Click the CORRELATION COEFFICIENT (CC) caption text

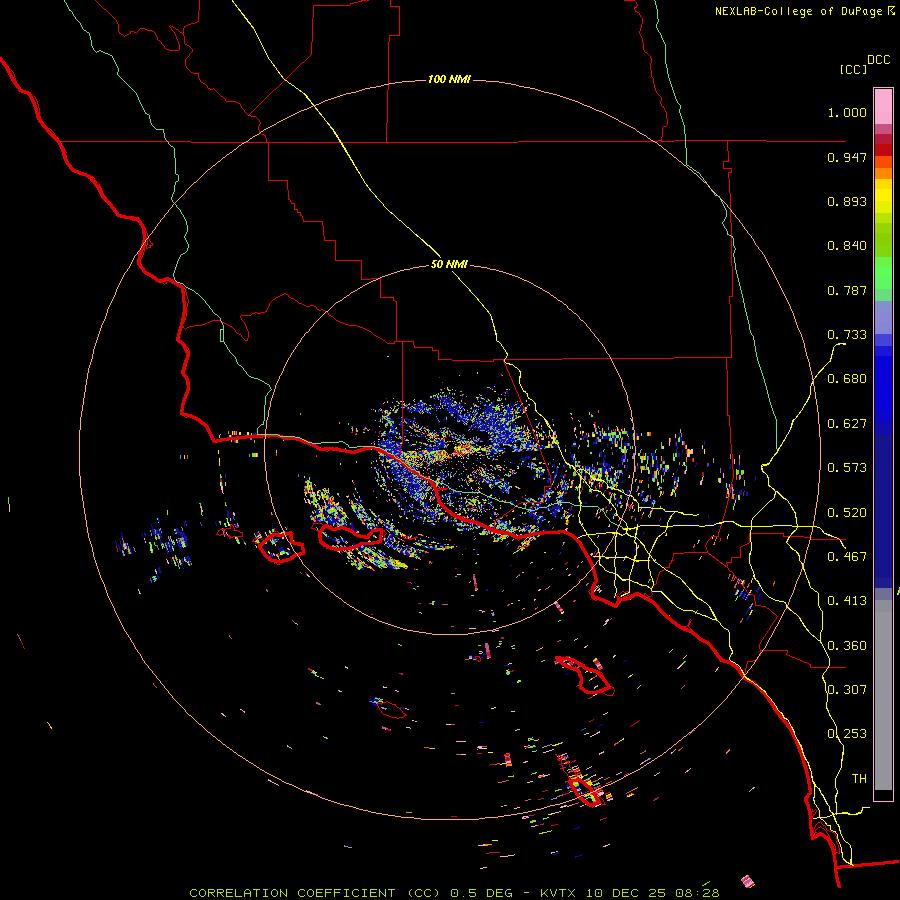(x=315, y=893)
